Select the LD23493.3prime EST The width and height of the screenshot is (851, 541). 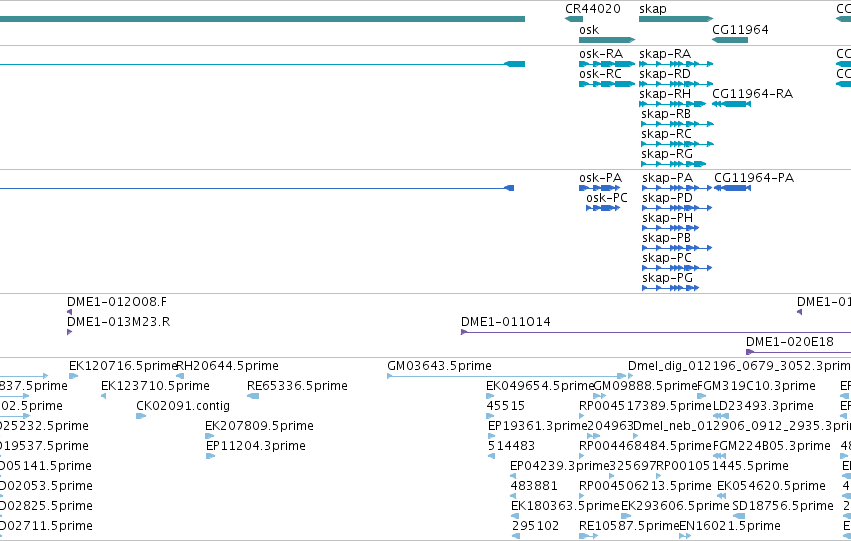[720, 416]
